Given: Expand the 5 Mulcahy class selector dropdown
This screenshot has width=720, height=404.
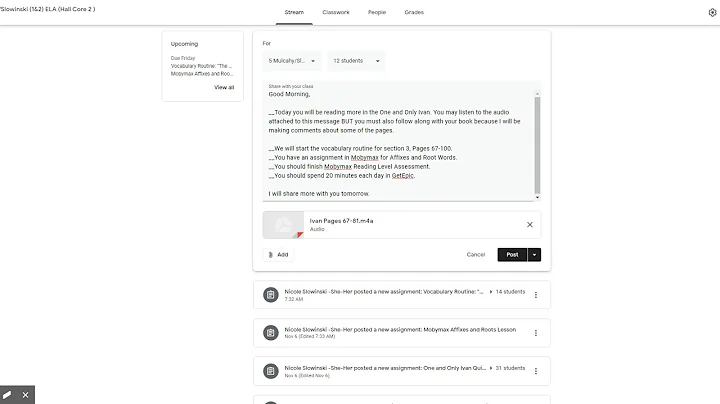Looking at the screenshot, I should [x=292, y=61].
